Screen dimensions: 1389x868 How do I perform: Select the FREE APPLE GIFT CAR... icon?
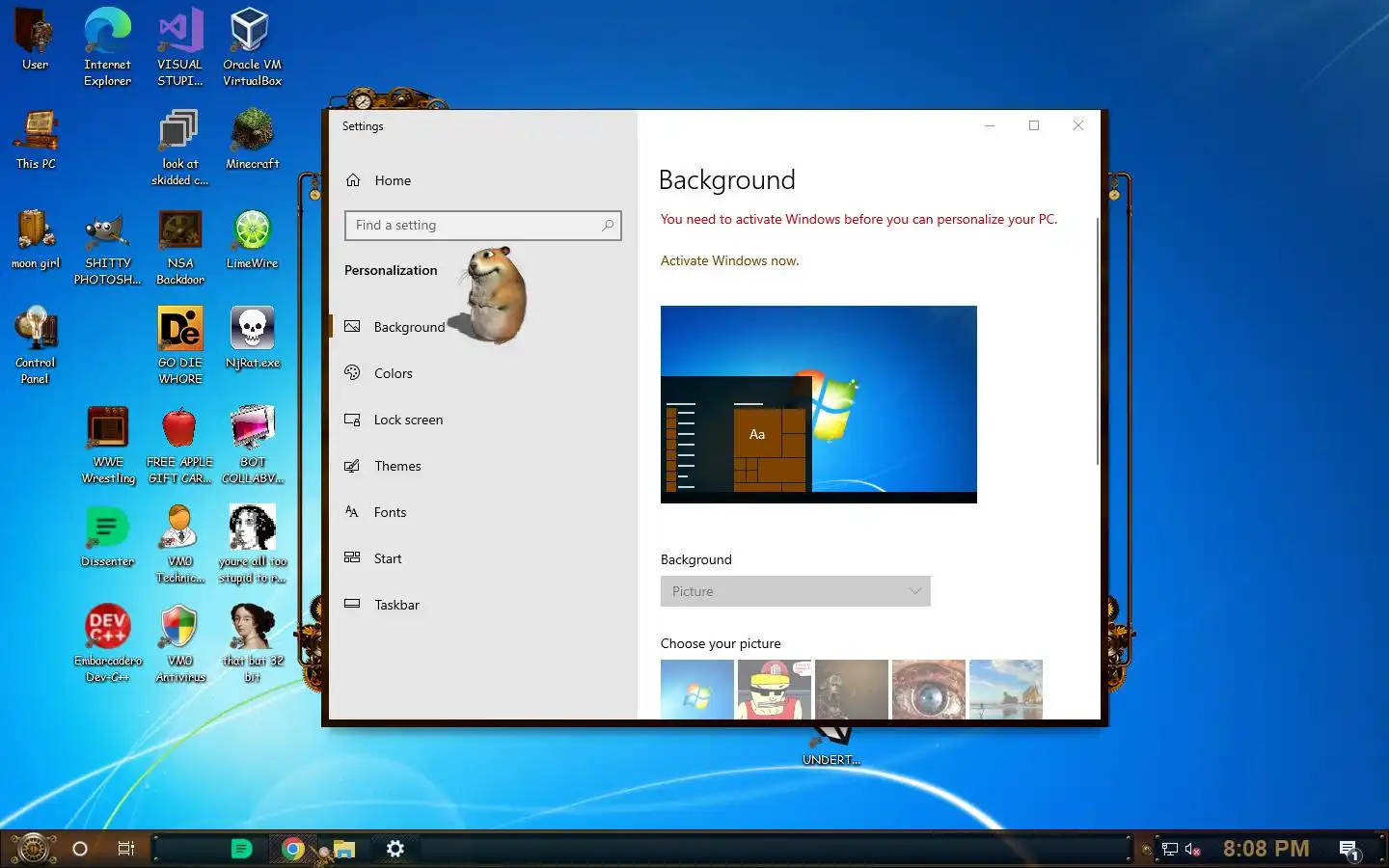point(180,446)
